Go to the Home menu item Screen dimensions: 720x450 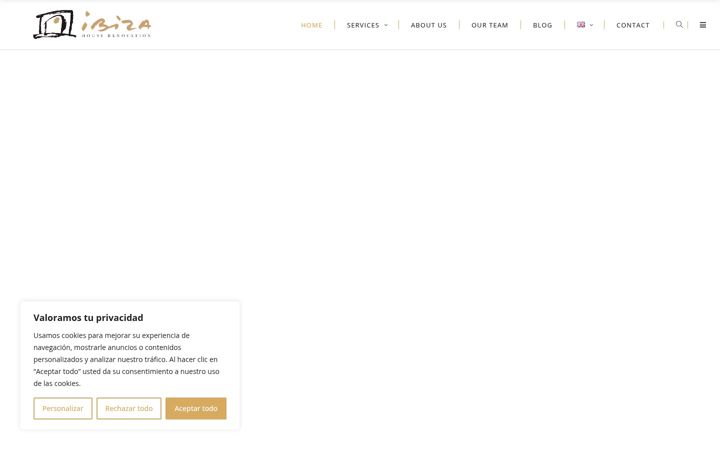click(311, 25)
